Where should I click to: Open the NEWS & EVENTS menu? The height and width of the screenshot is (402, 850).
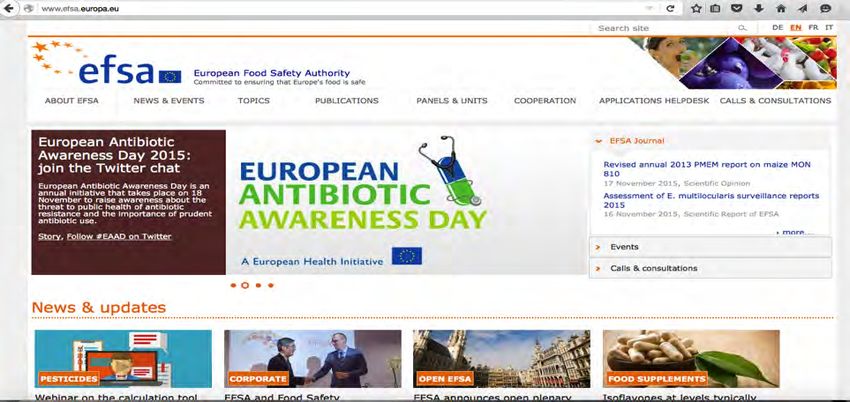169,101
